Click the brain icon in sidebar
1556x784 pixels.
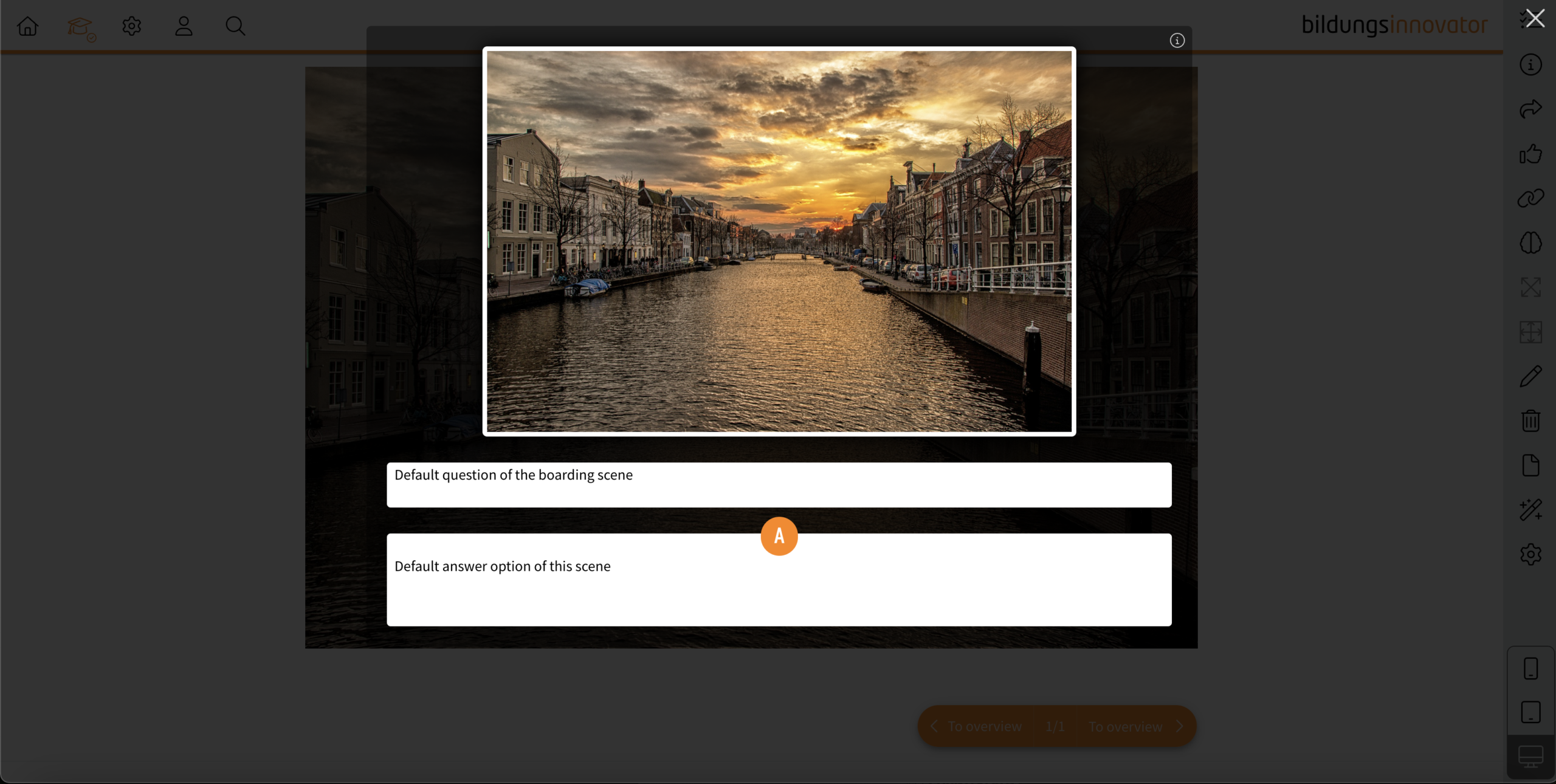click(1530, 242)
